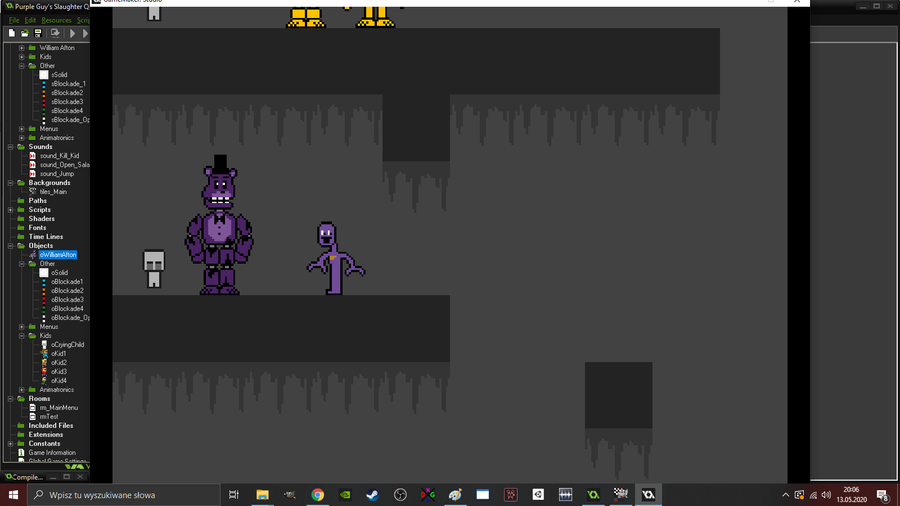Expand the Scripts folder
The width and height of the screenshot is (900, 506).
tap(10, 210)
